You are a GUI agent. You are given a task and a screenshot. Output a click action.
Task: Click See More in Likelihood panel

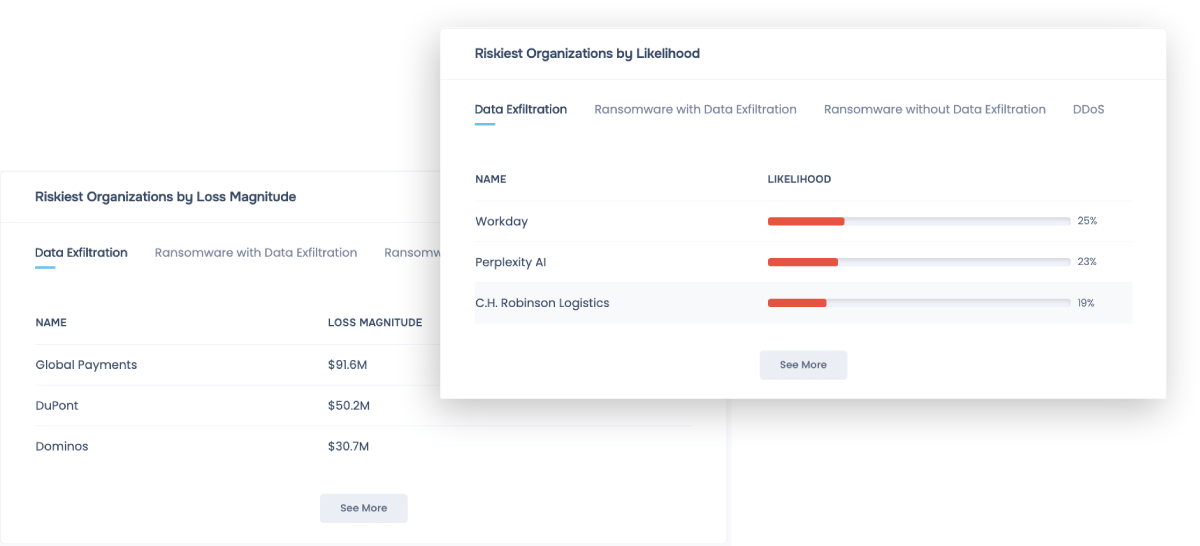[x=803, y=365]
